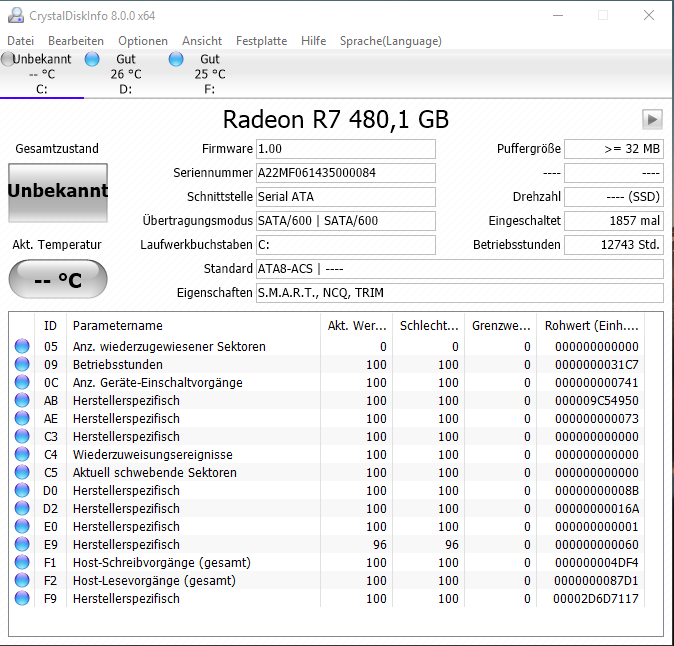Viewport: 674px width, 646px height.
Task: Click the Drehzahl field showing (SSD)
Action: tap(614, 197)
